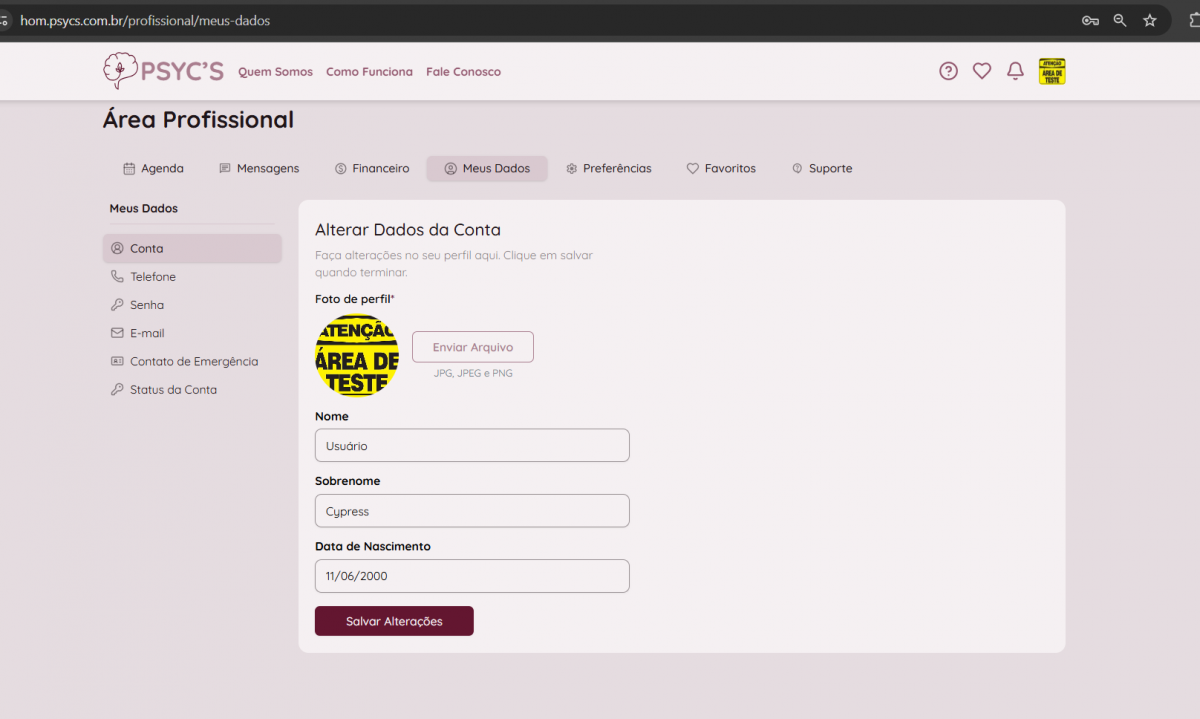The image size is (1200, 719).
Task: Click the user avatar in header
Action: point(1052,71)
